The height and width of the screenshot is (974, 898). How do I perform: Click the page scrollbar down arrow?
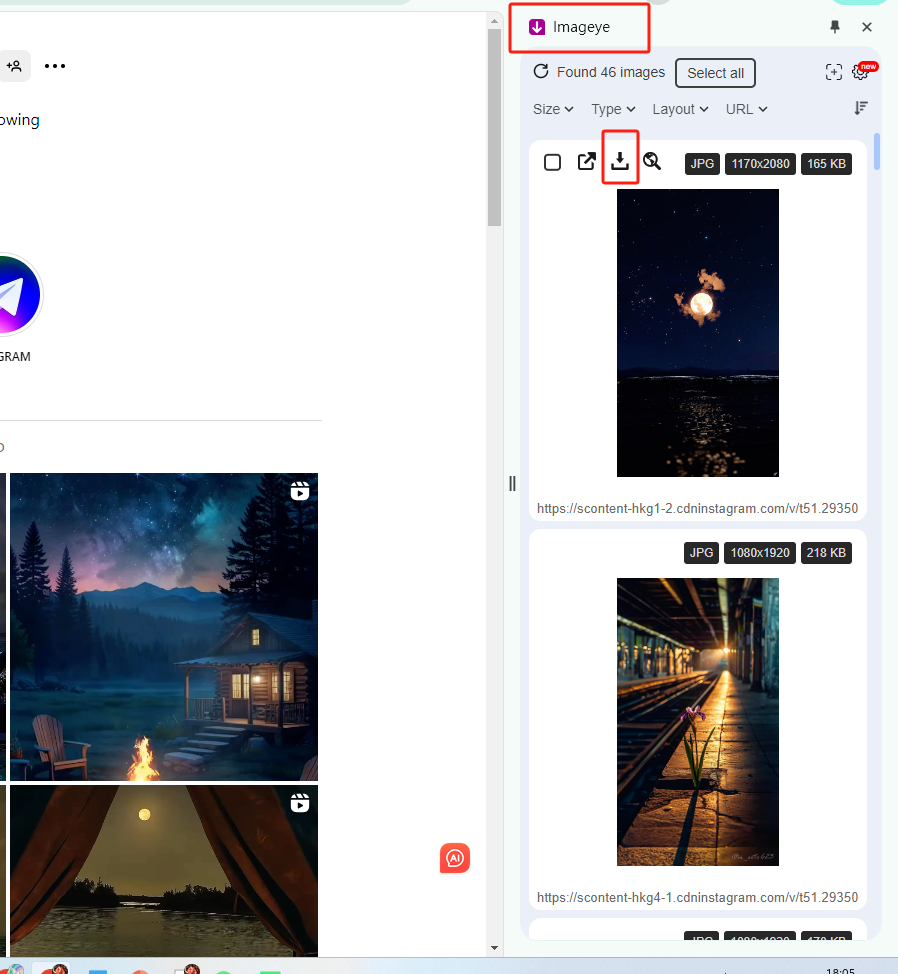point(494,948)
